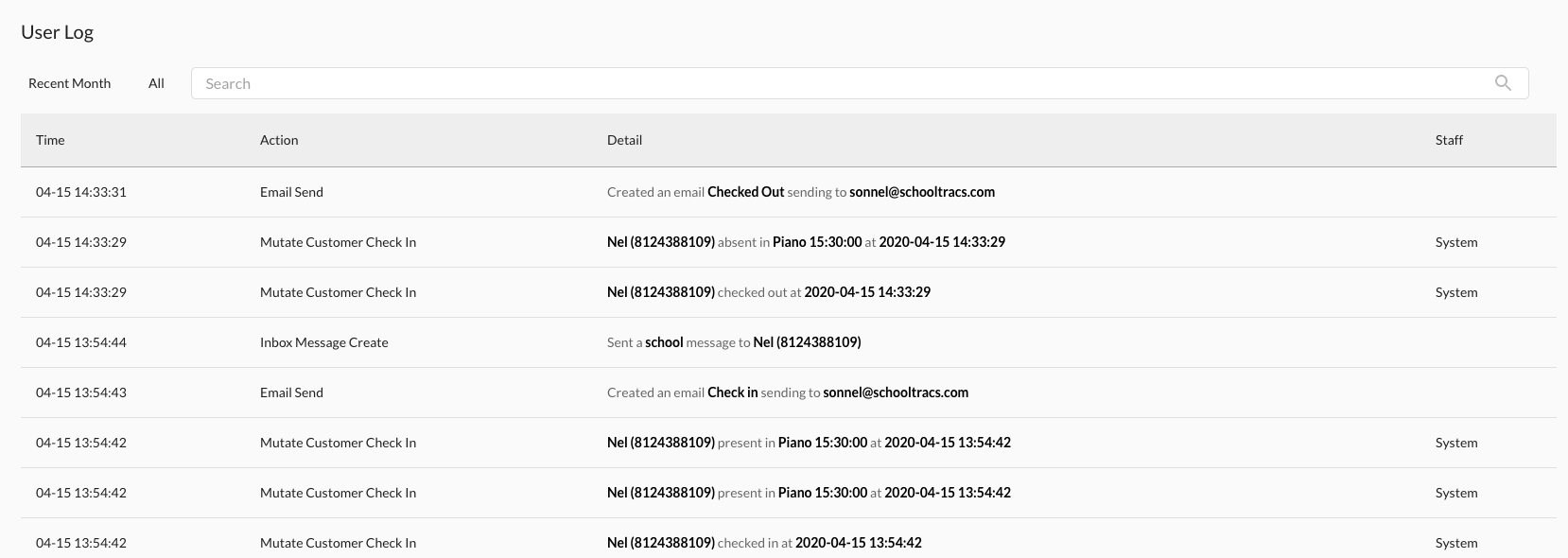Open Nel (8124388109) in the checked in row

pos(660,543)
